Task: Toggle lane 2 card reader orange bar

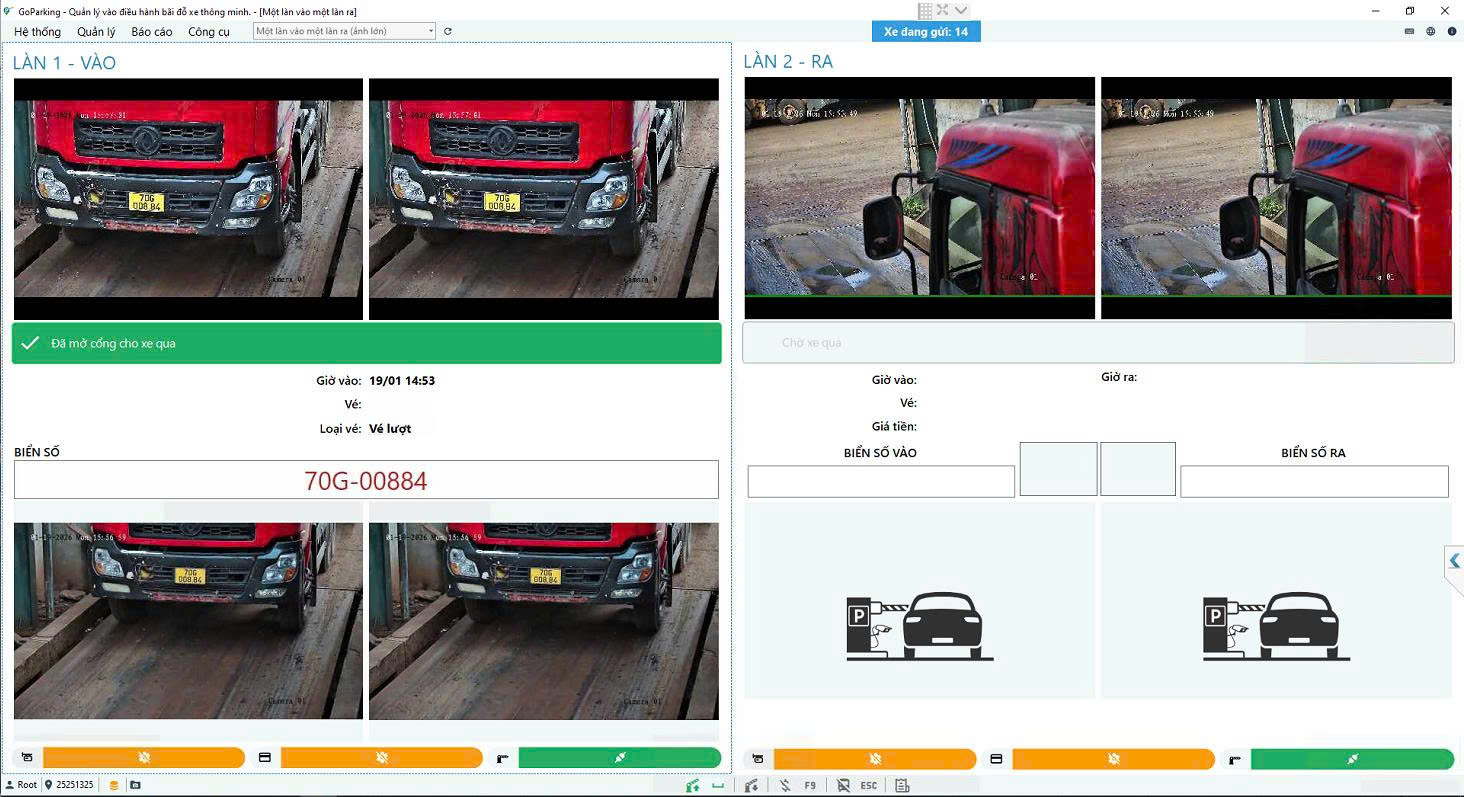Action: (1113, 759)
